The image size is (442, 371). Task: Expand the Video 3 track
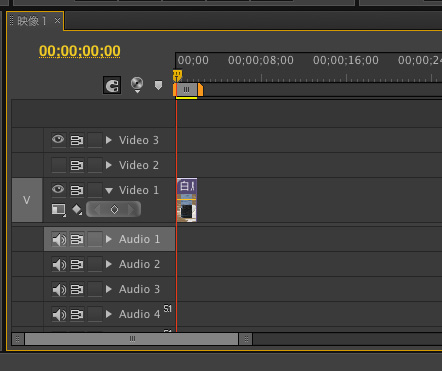[x=109, y=140]
